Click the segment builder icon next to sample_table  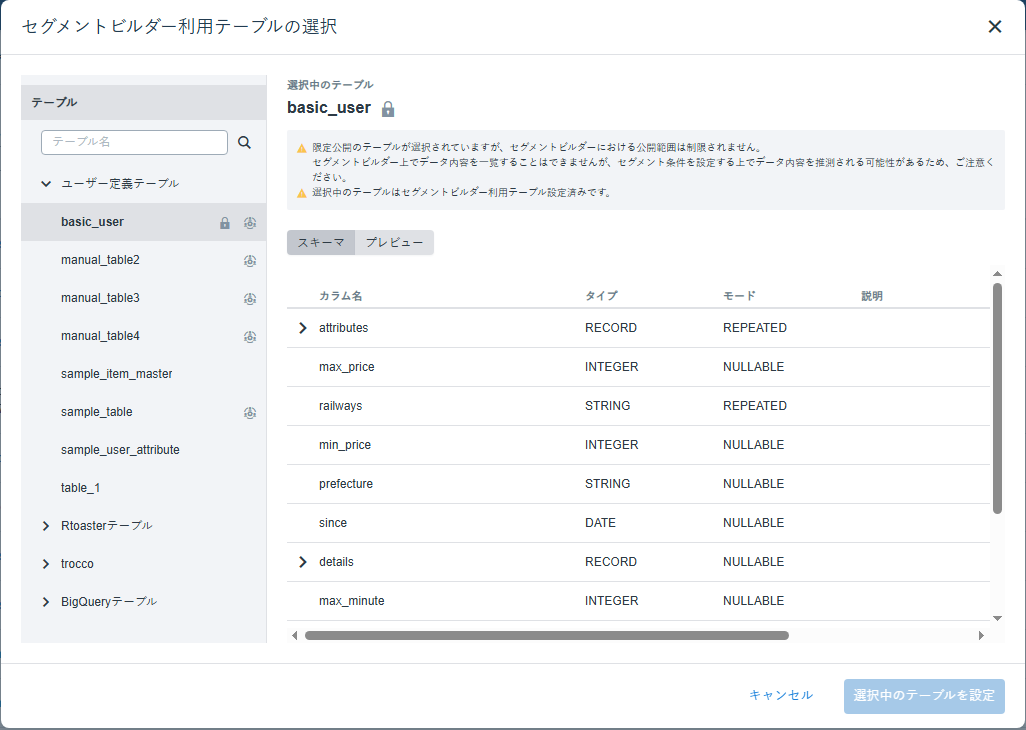tap(250, 413)
